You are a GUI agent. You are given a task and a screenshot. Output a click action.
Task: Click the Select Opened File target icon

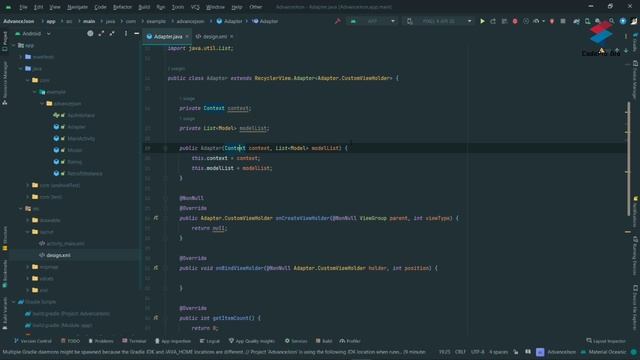click(x=90, y=33)
